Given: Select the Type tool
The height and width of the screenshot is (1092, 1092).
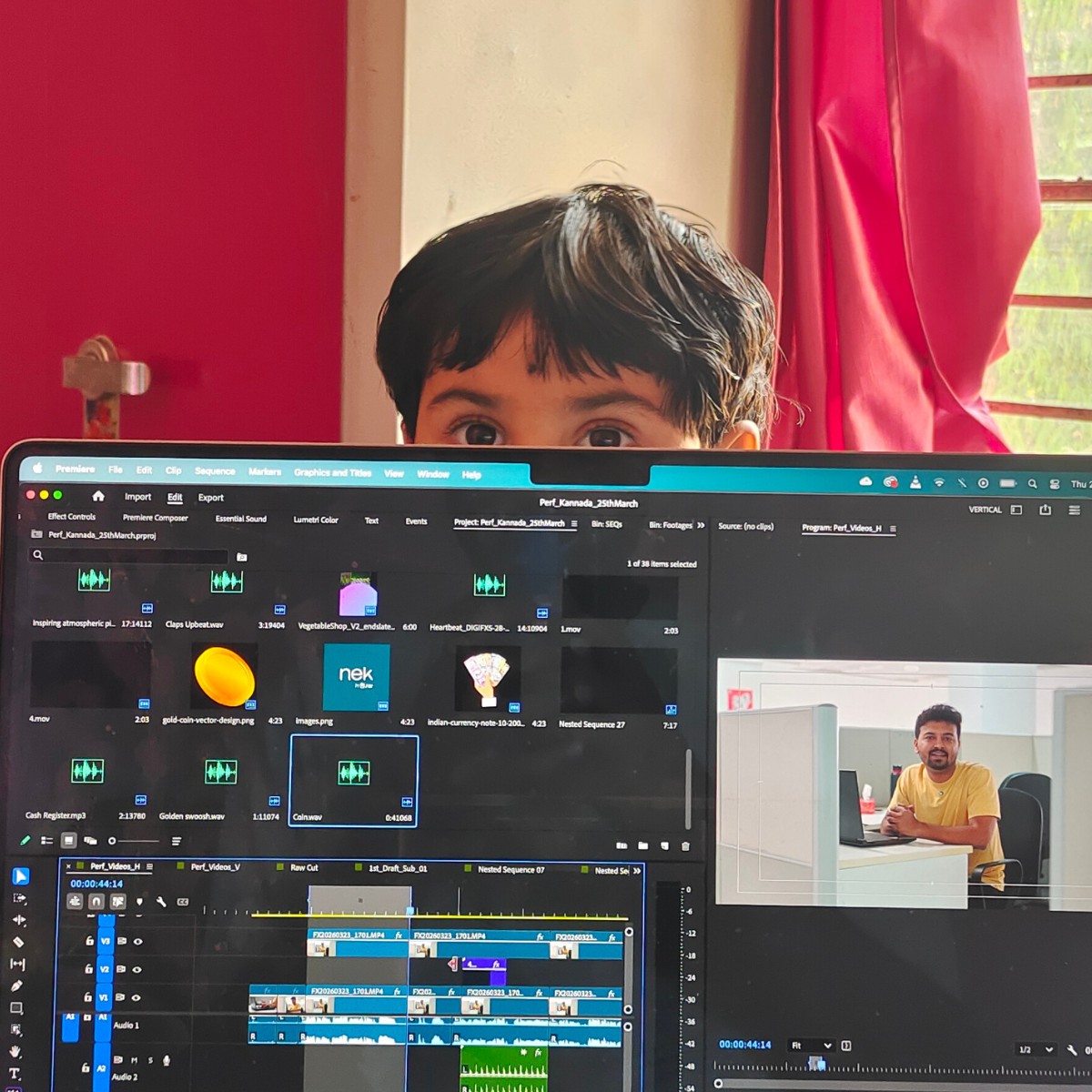Looking at the screenshot, I should 15,1074.
